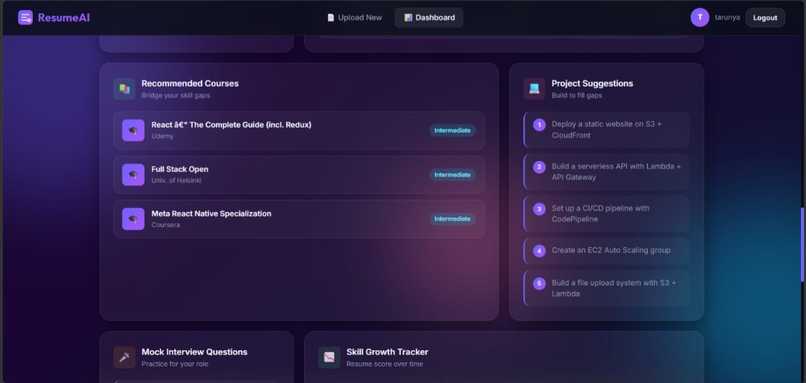
Task: Click the Coursera provider label
Action: tap(166, 225)
